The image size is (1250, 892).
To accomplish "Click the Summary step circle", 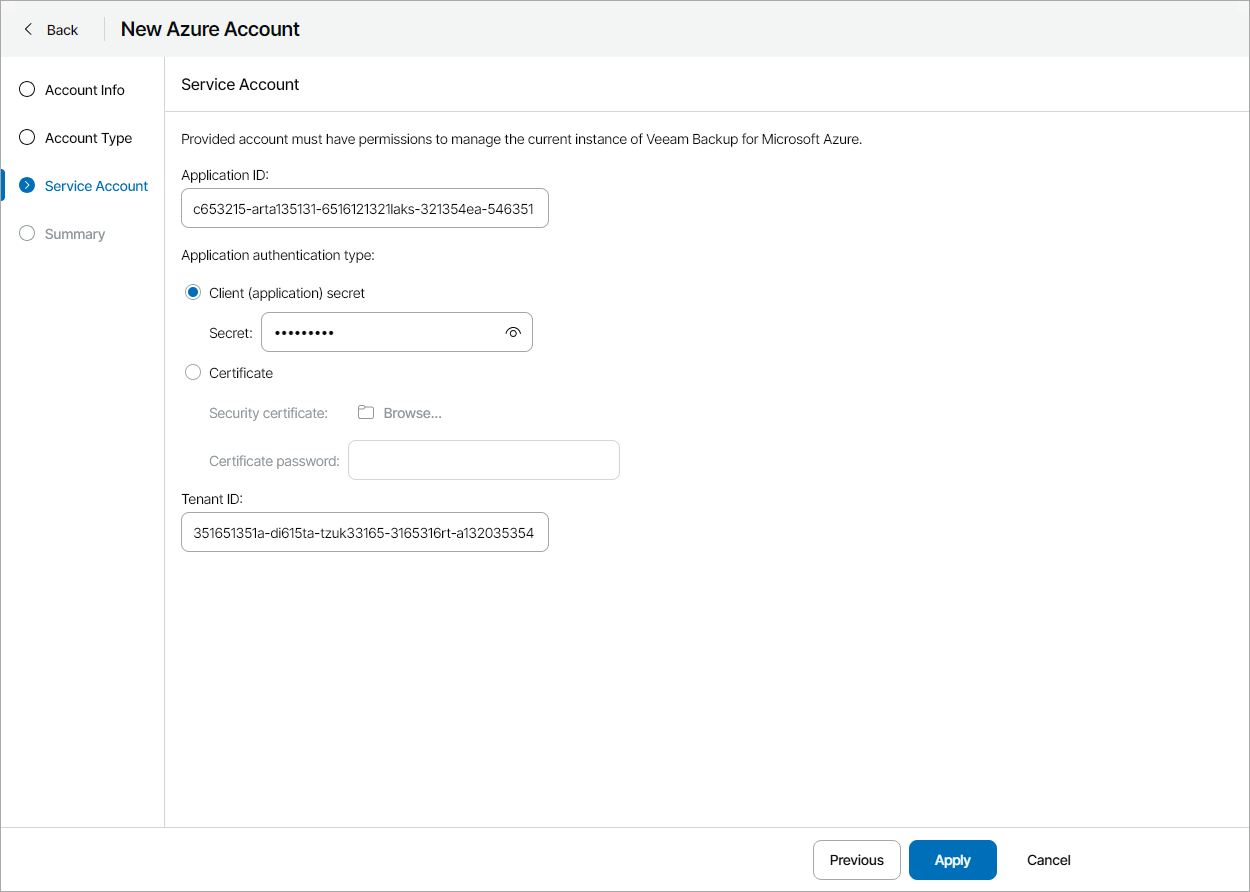I will (26, 233).
